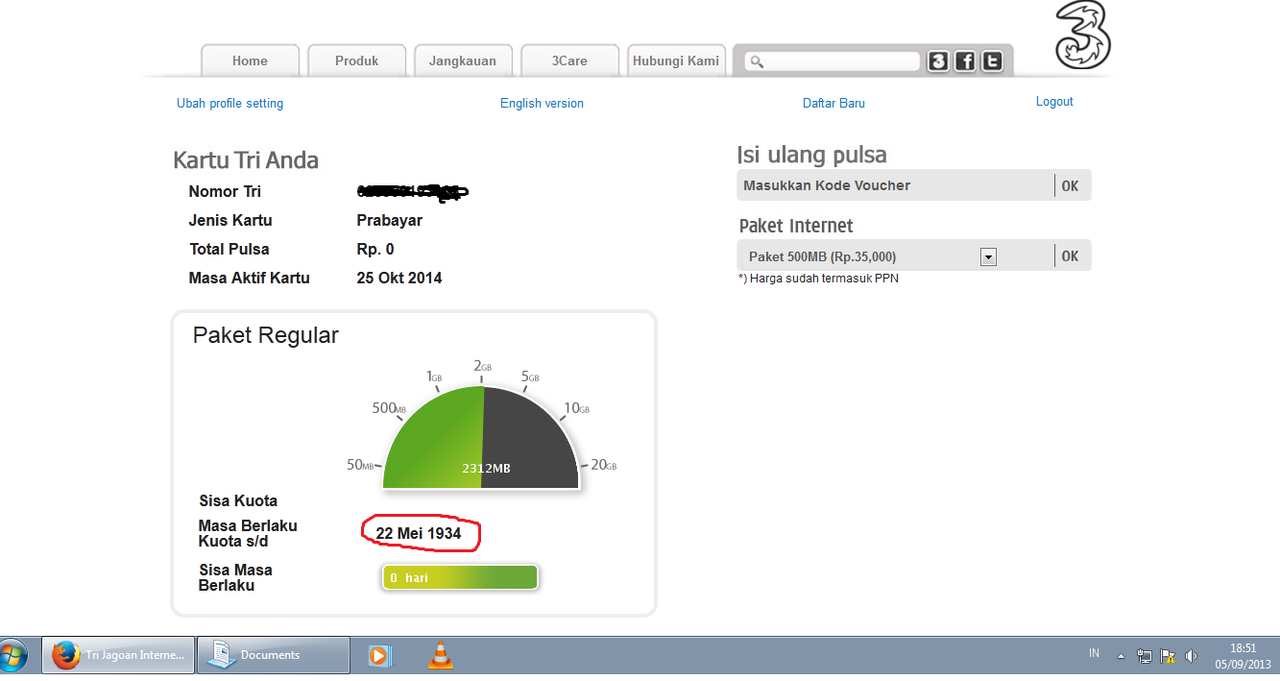Click Ubah profile setting link
This screenshot has height=681, width=1280.
[x=230, y=103]
